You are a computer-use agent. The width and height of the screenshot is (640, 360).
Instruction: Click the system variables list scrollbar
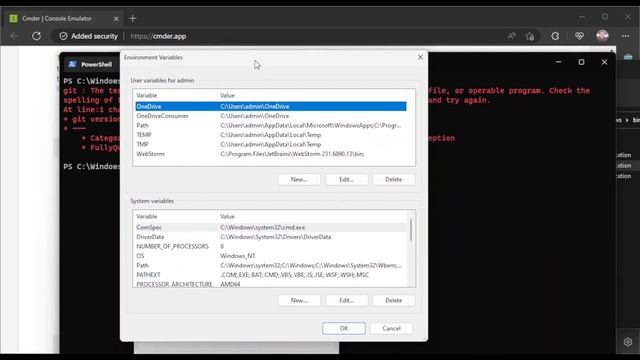pyautogui.click(x=411, y=230)
